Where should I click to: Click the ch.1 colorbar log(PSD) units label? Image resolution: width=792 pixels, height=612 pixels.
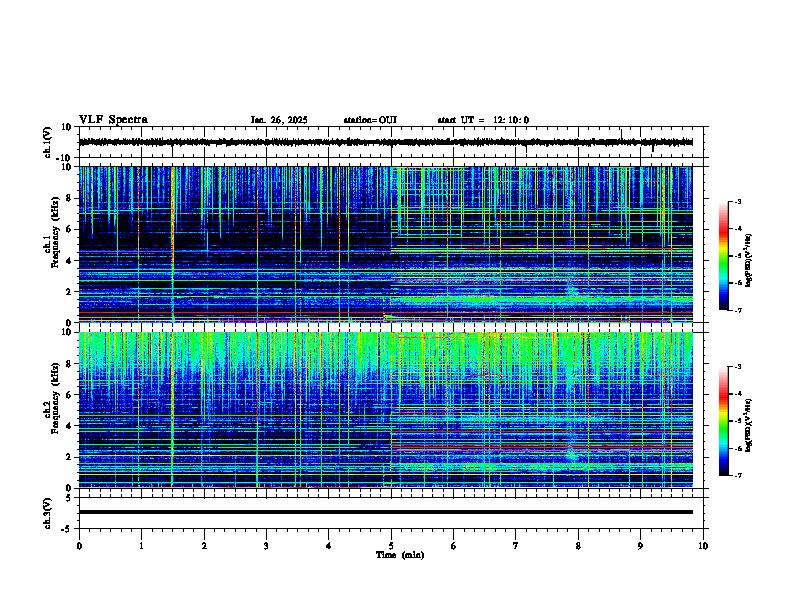[748, 261]
